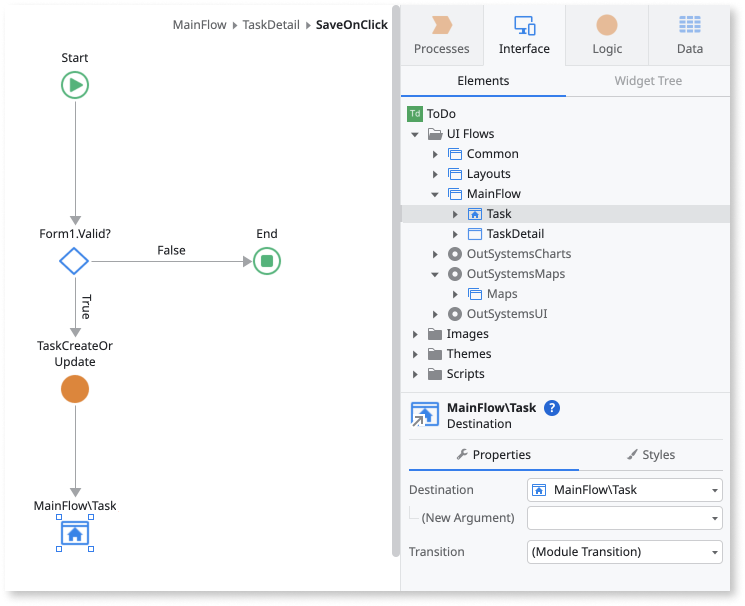Open the Transition dropdown
Image resolution: width=745 pixels, height=606 pixels.
point(624,552)
